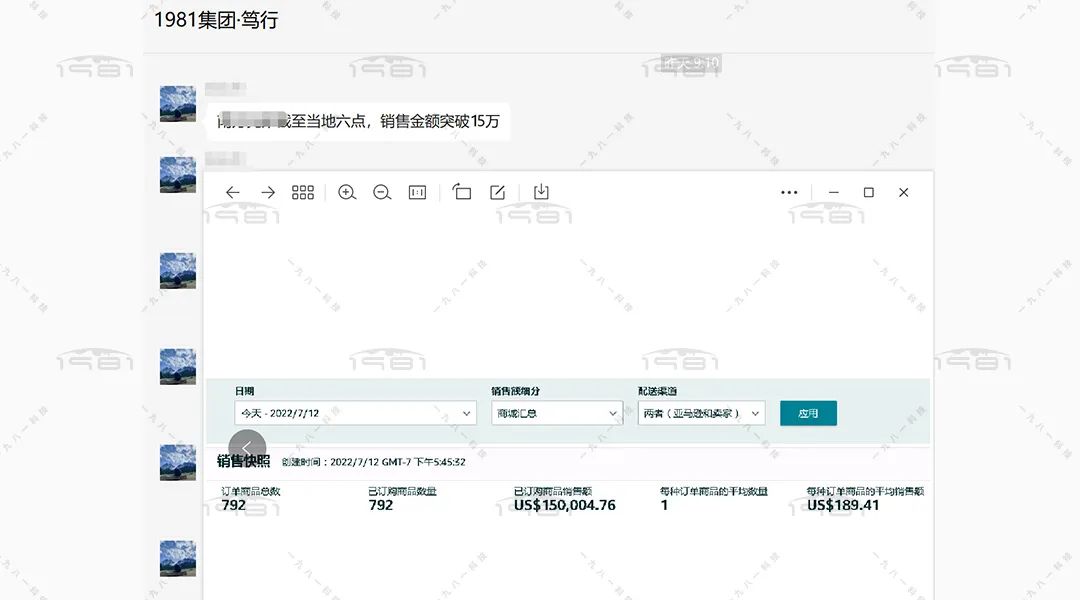Click the chat message about 销售金额突破15万
Image resolution: width=1080 pixels, height=600 pixels.
358,121
